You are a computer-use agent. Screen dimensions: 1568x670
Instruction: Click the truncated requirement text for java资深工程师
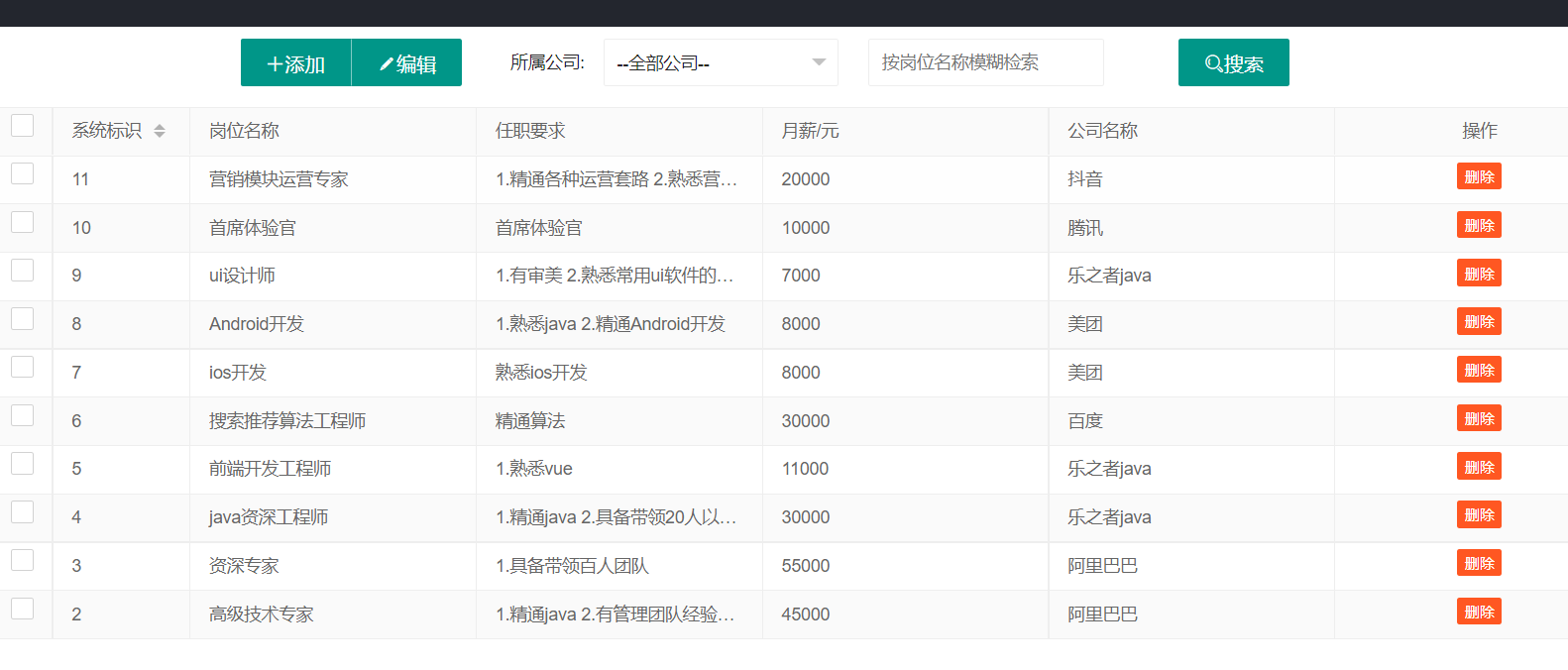pos(616,517)
